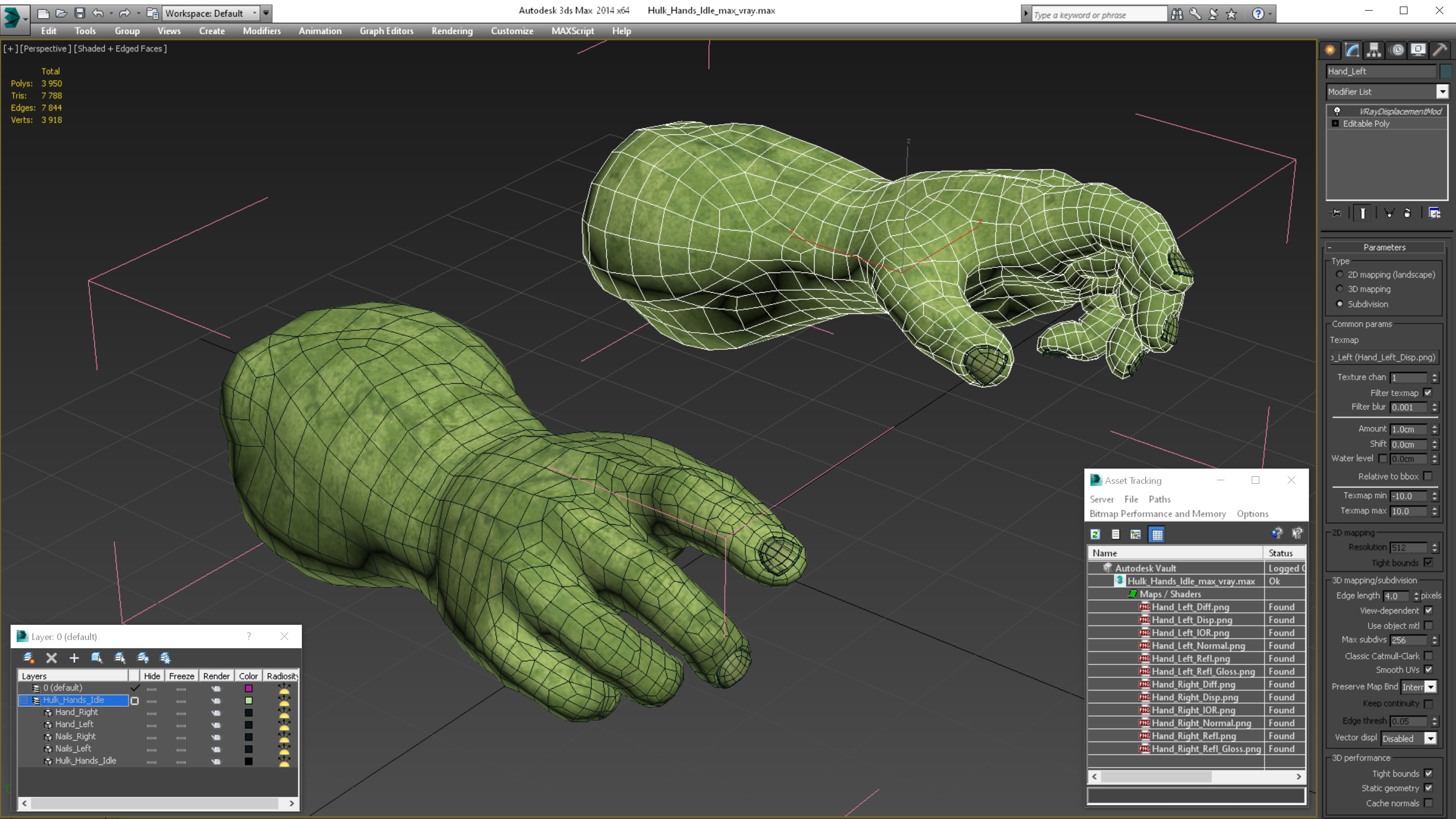Click Configure Modifier Sets icon
The width and height of the screenshot is (1456, 819).
point(1435,213)
